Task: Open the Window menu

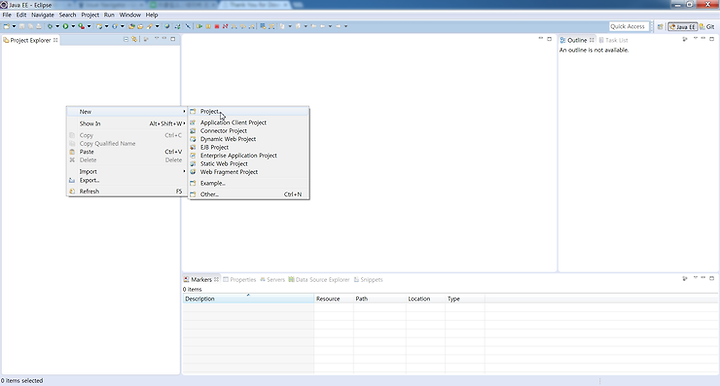Action: click(x=130, y=15)
